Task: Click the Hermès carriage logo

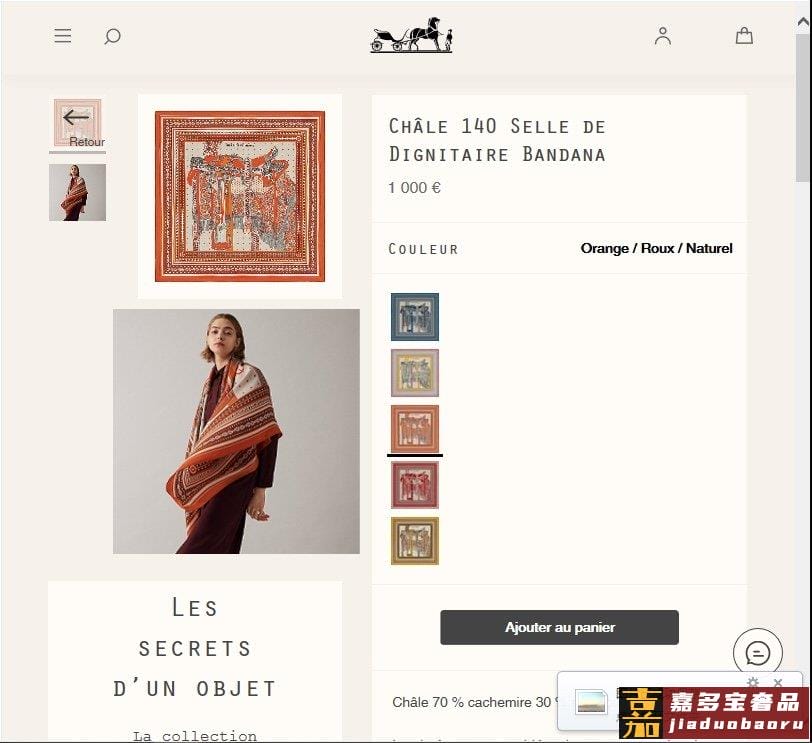Action: click(x=412, y=35)
